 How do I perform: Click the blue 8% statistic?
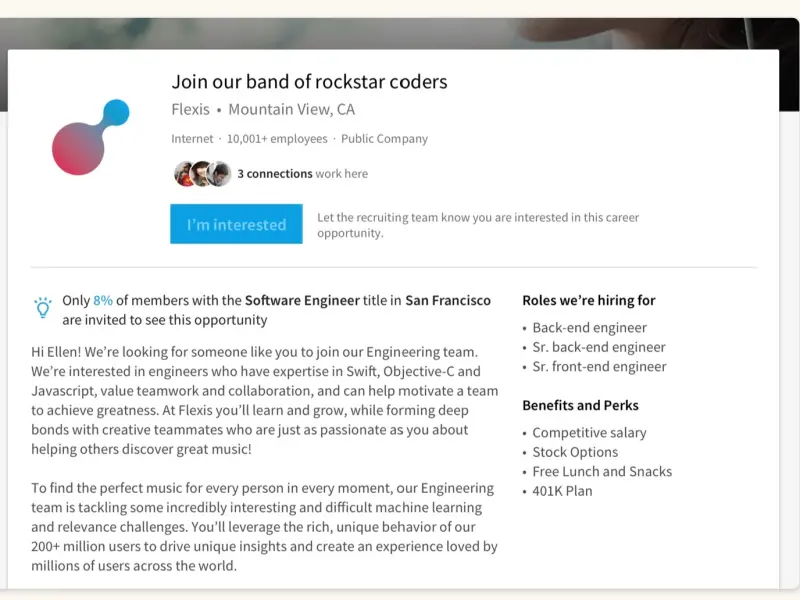pyautogui.click(x=103, y=300)
